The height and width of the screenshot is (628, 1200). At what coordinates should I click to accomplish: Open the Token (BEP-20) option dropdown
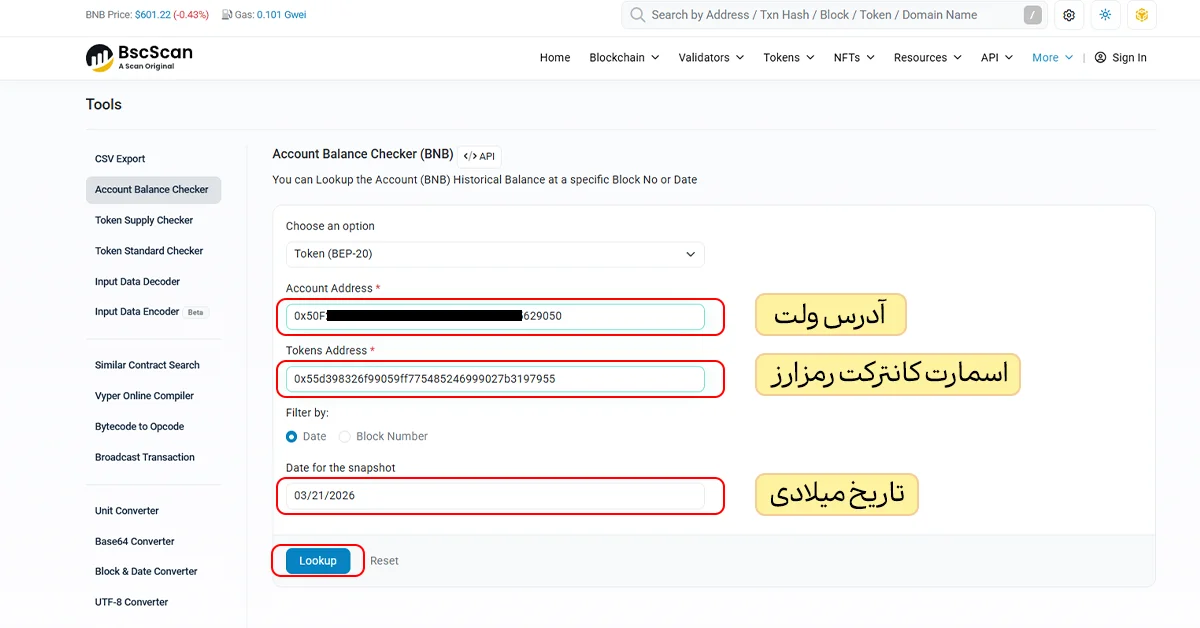[495, 254]
